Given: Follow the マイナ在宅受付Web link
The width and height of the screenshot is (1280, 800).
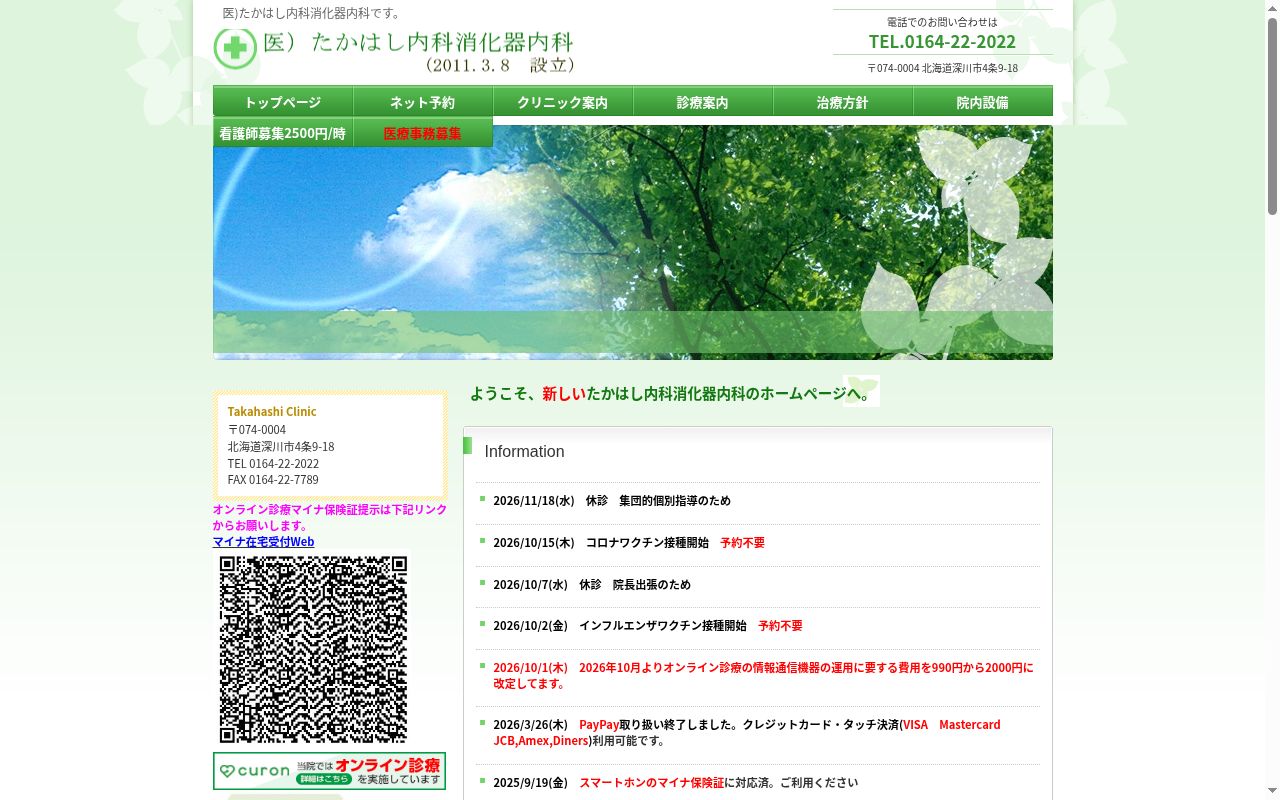Looking at the screenshot, I should [x=263, y=542].
